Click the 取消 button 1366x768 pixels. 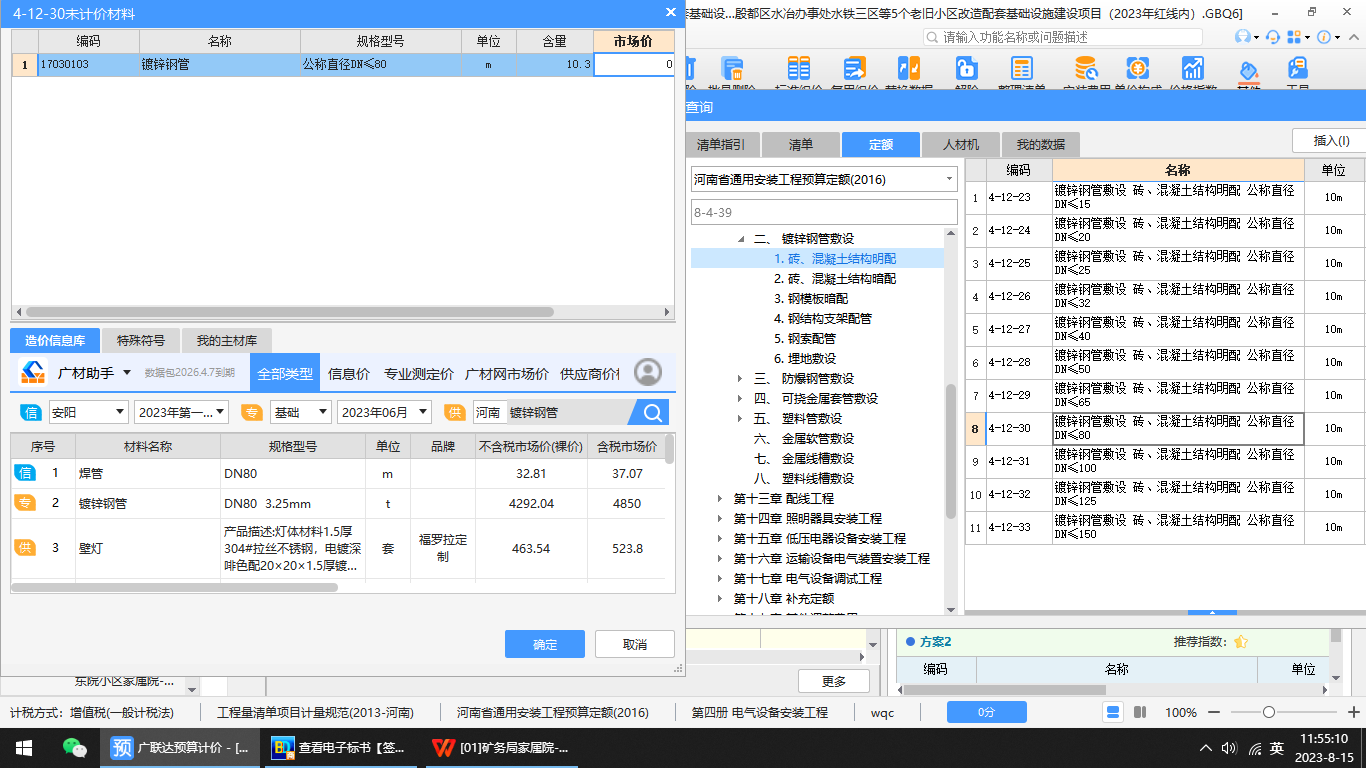pos(635,644)
